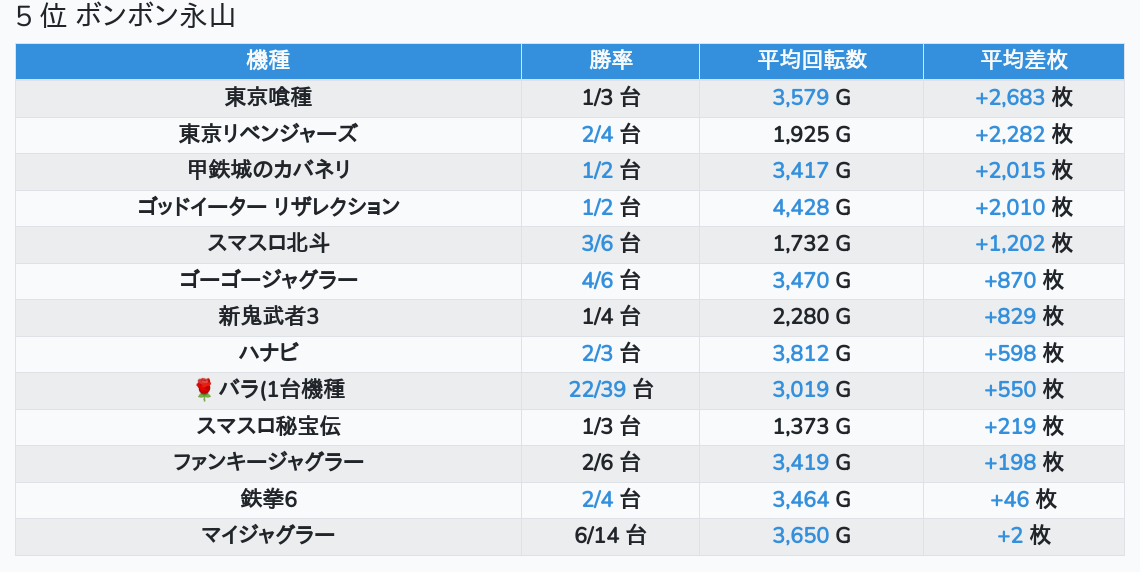Sort by the 機種 column header
Screen dimensions: 1140x572
[x=268, y=60]
